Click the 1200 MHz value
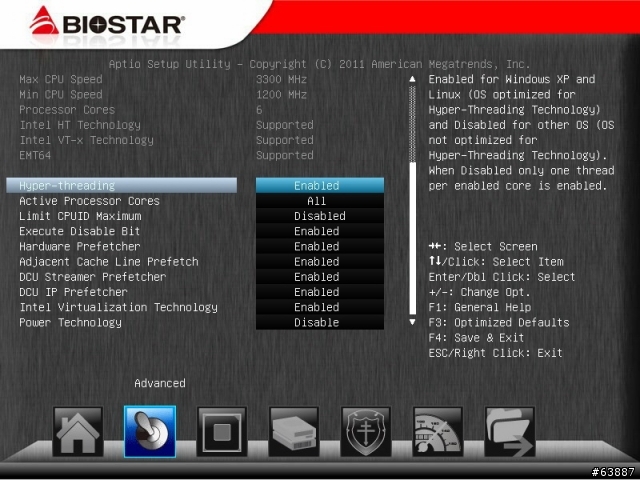 point(282,94)
